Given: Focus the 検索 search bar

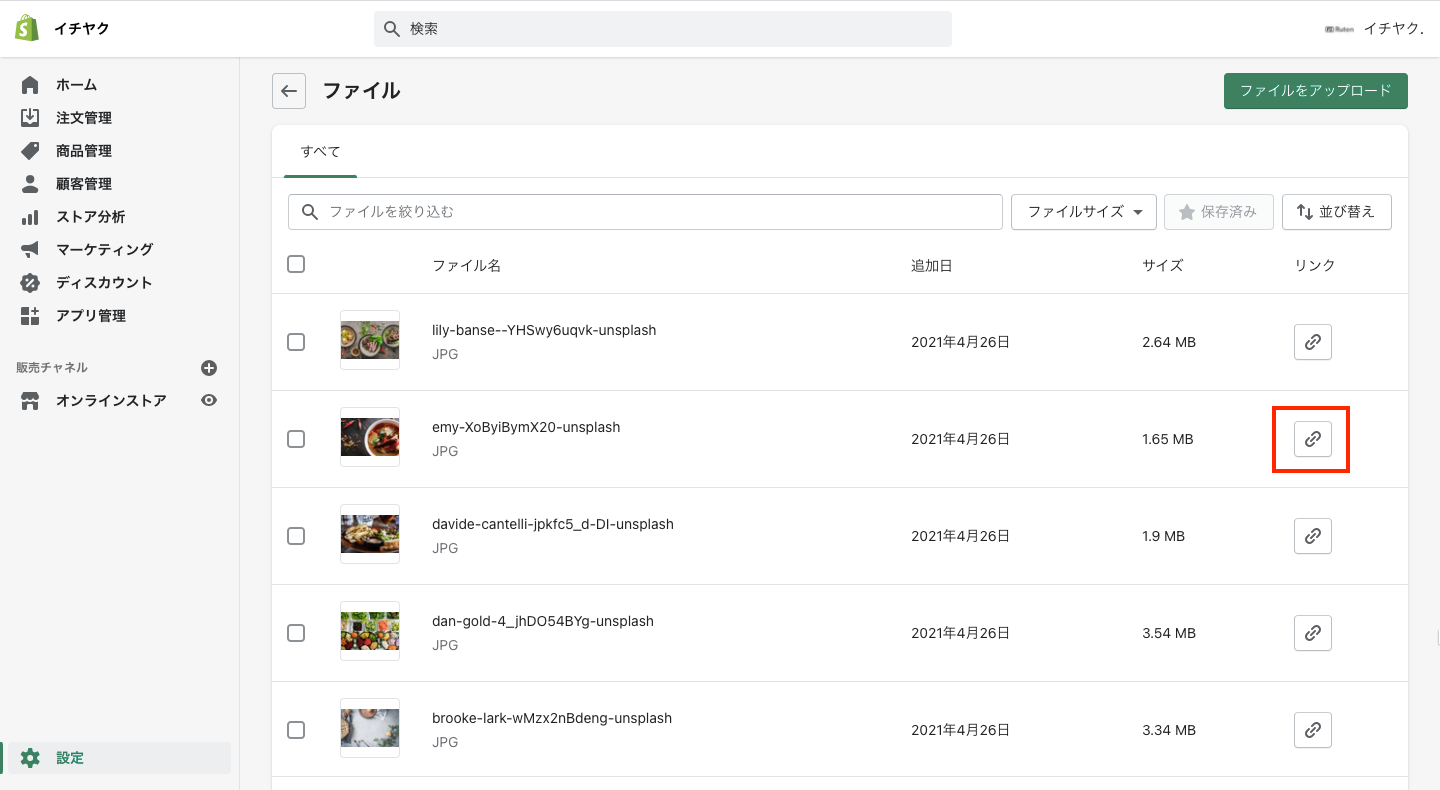Looking at the screenshot, I should point(663,29).
